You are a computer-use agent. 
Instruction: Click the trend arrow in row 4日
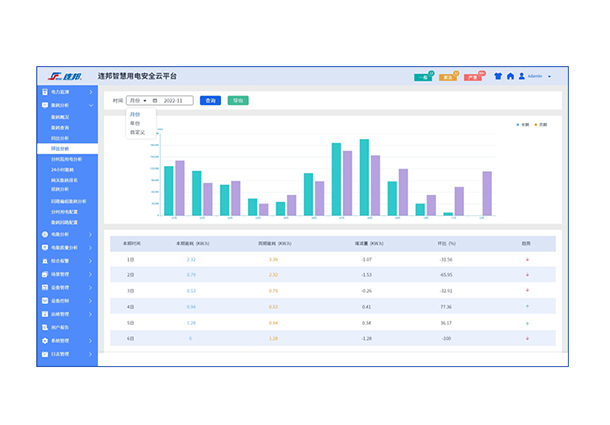(x=526, y=307)
